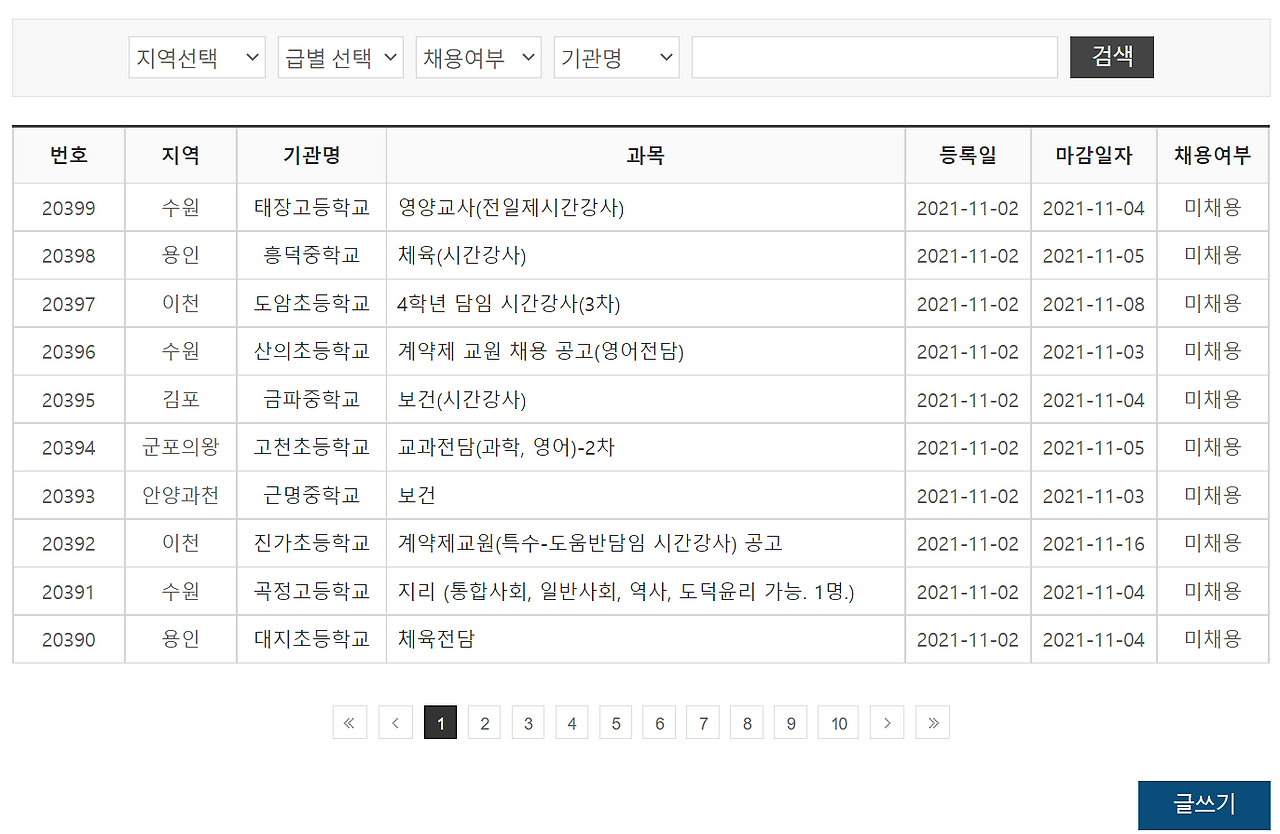Go to the previous page with the single-left arrow
The width and height of the screenshot is (1280, 834).
pyautogui.click(x=395, y=722)
